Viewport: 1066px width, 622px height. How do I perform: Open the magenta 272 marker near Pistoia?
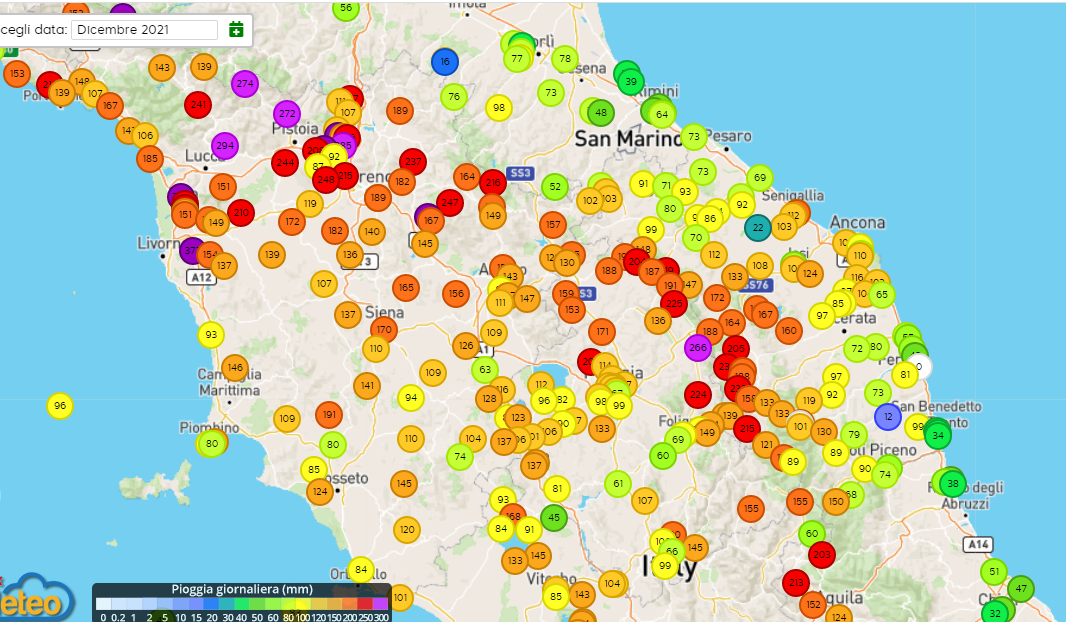287,113
